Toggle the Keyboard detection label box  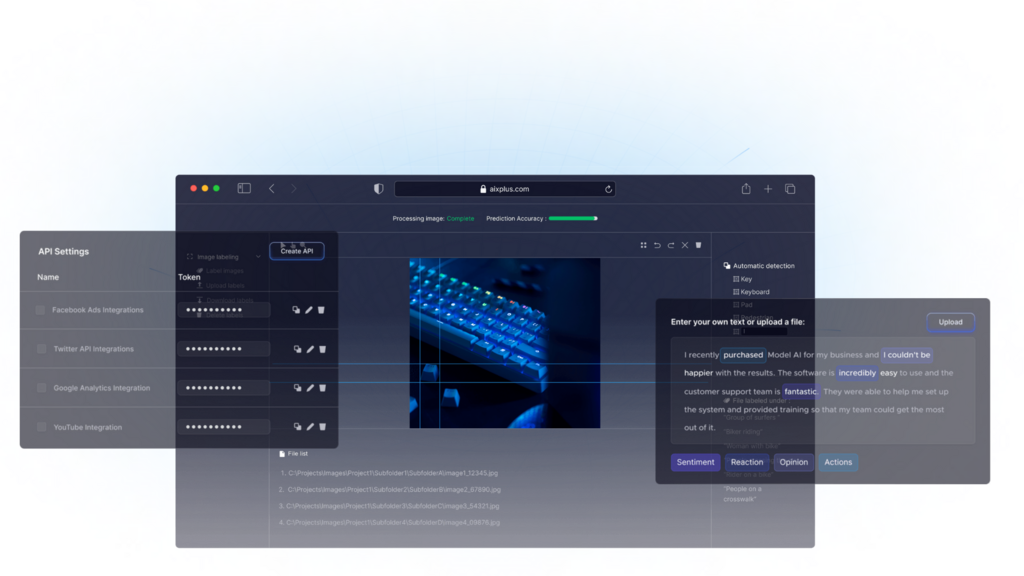736,292
